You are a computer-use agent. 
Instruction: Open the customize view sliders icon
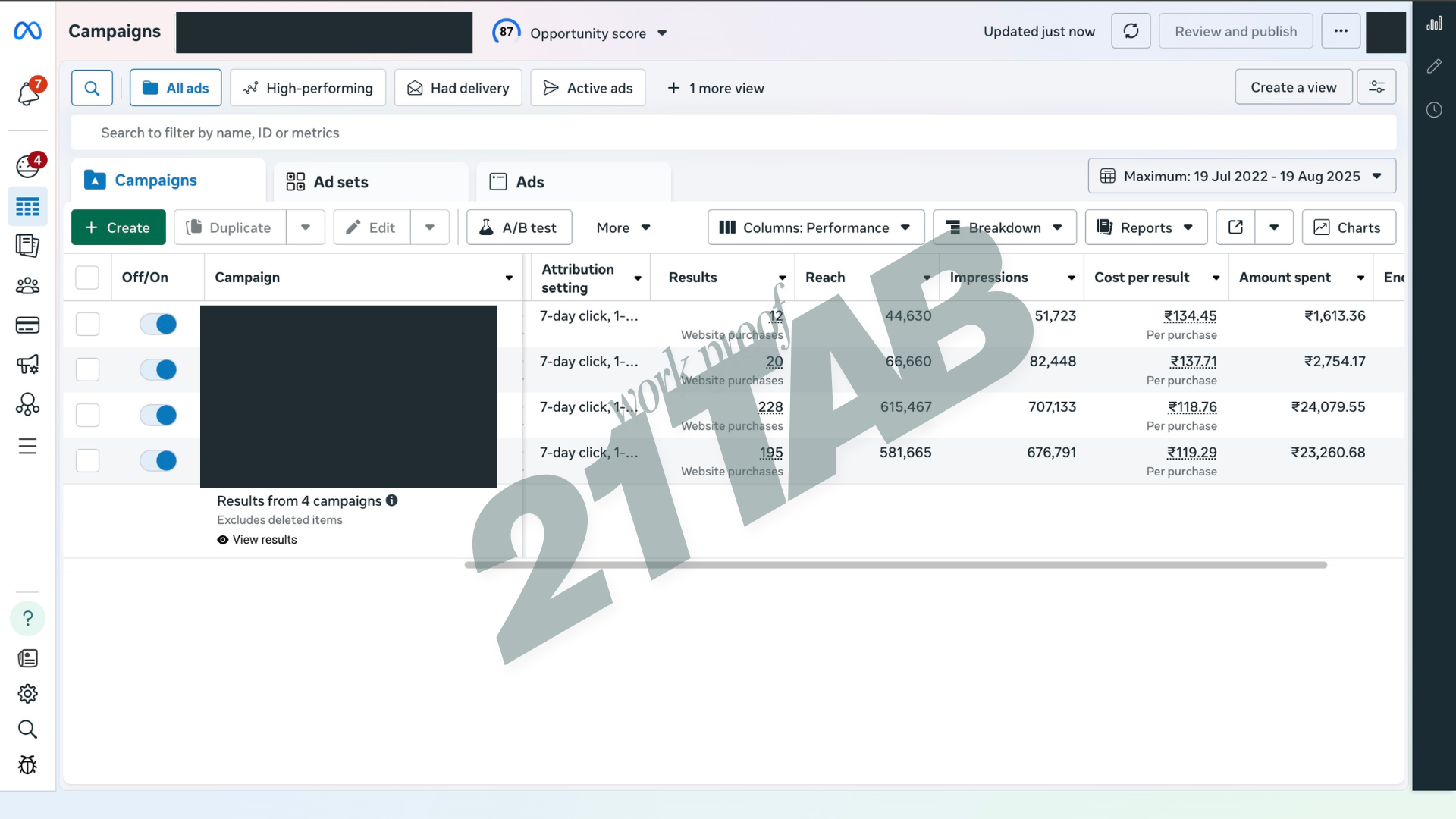coord(1376,87)
